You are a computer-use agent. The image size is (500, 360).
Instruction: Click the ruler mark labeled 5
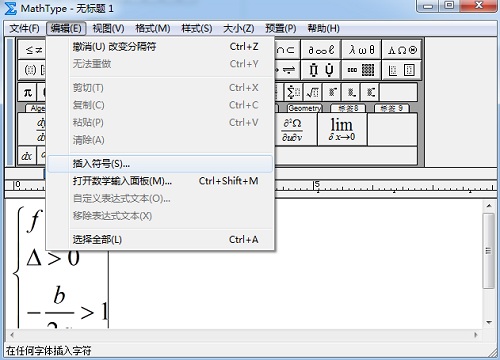pyautogui.click(x=317, y=184)
